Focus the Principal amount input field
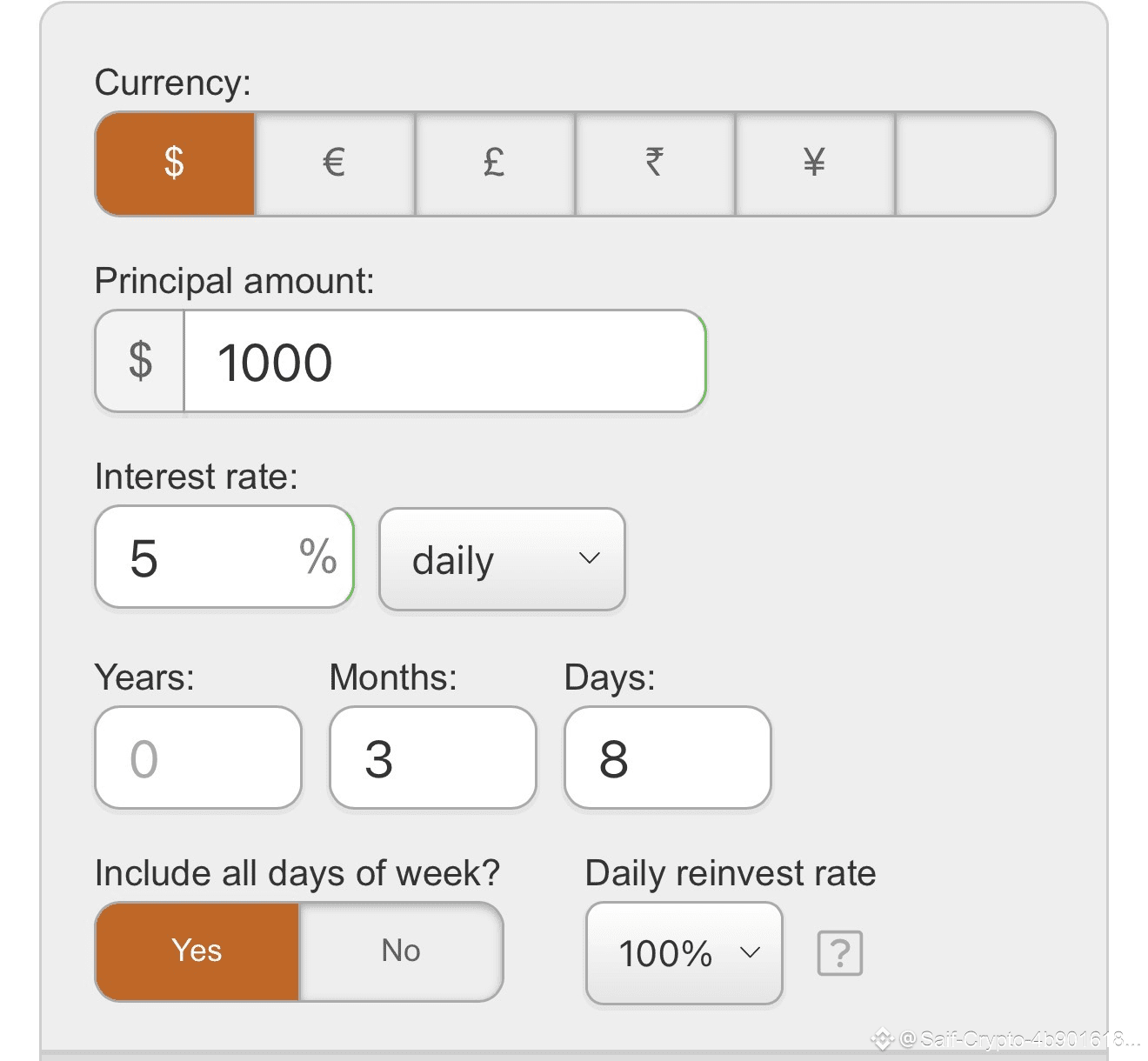Image resolution: width=1148 pixels, height=1061 pixels. [444, 361]
